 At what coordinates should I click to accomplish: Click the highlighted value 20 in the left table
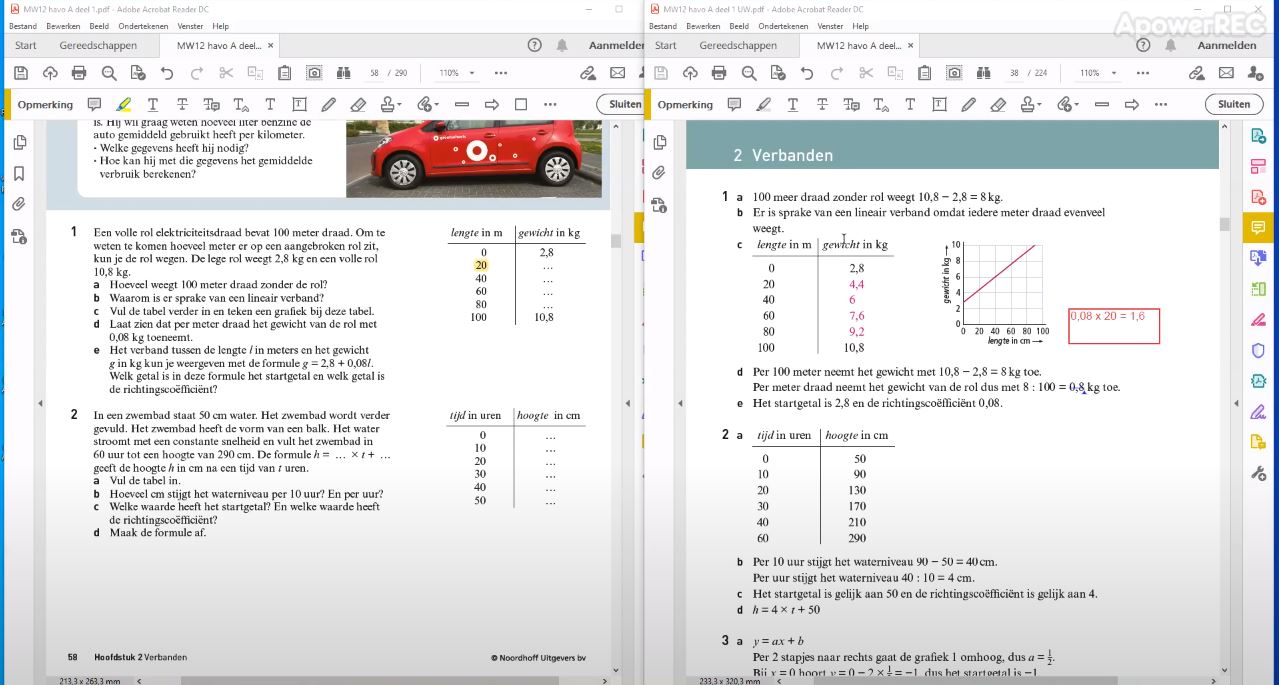(x=481, y=265)
